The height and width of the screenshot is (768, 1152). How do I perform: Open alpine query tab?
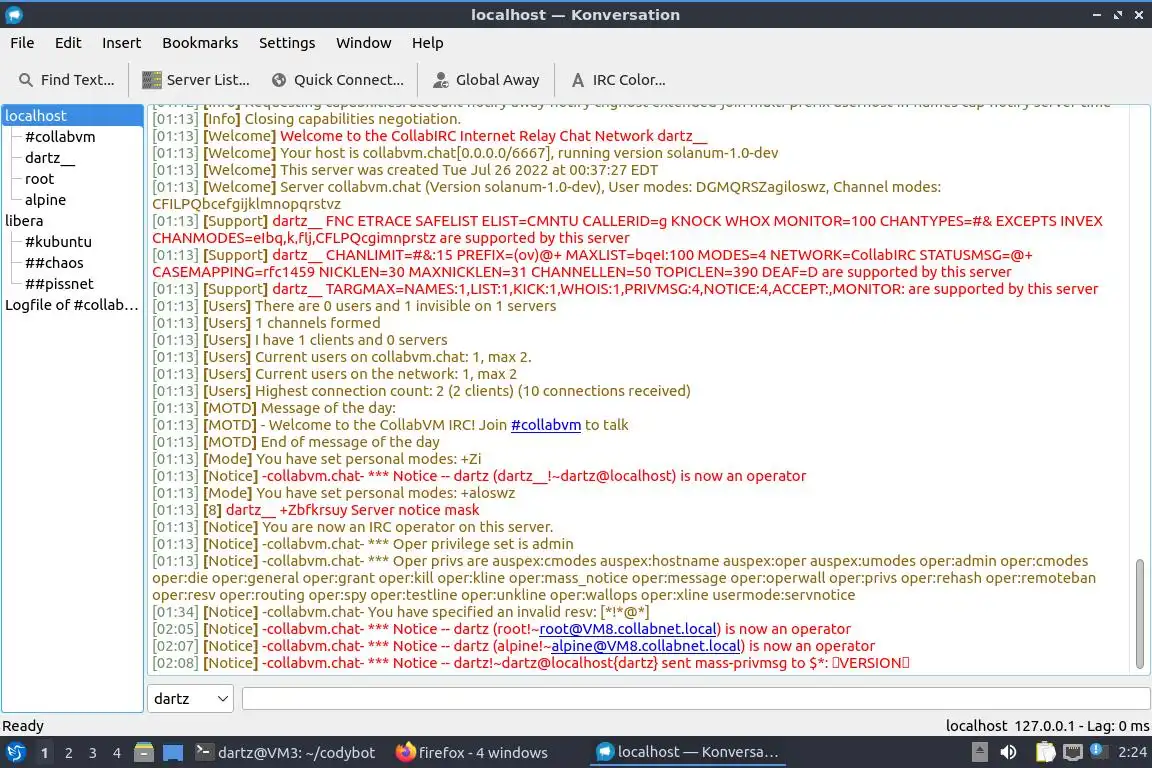45,200
